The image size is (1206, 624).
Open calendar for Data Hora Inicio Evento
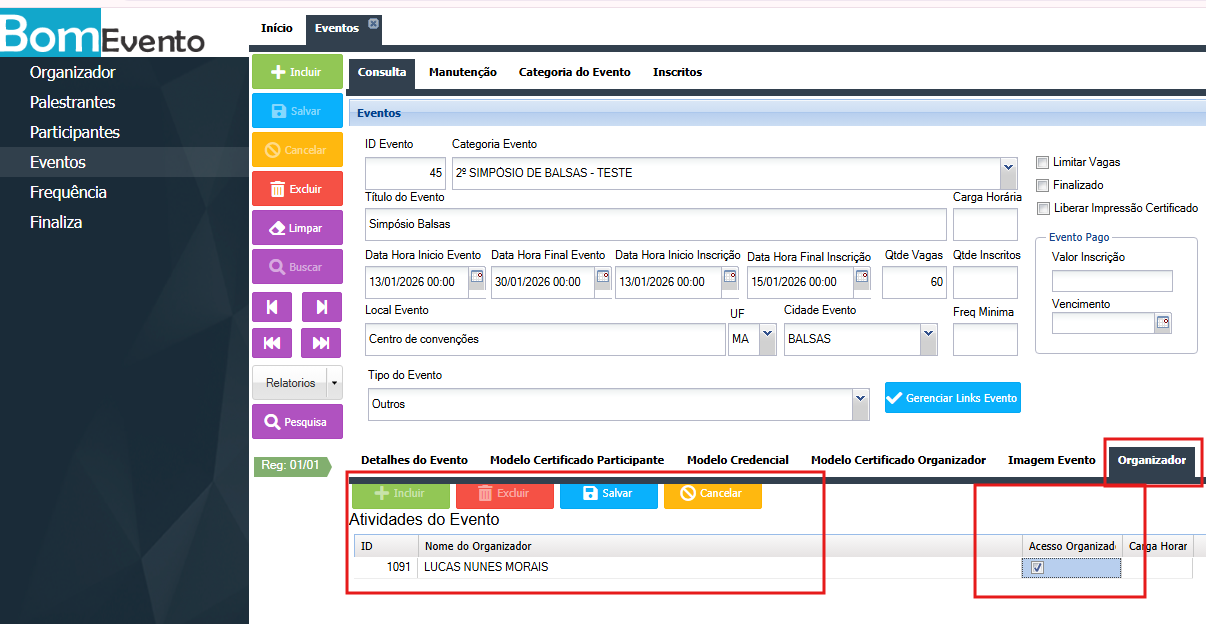coord(477,276)
